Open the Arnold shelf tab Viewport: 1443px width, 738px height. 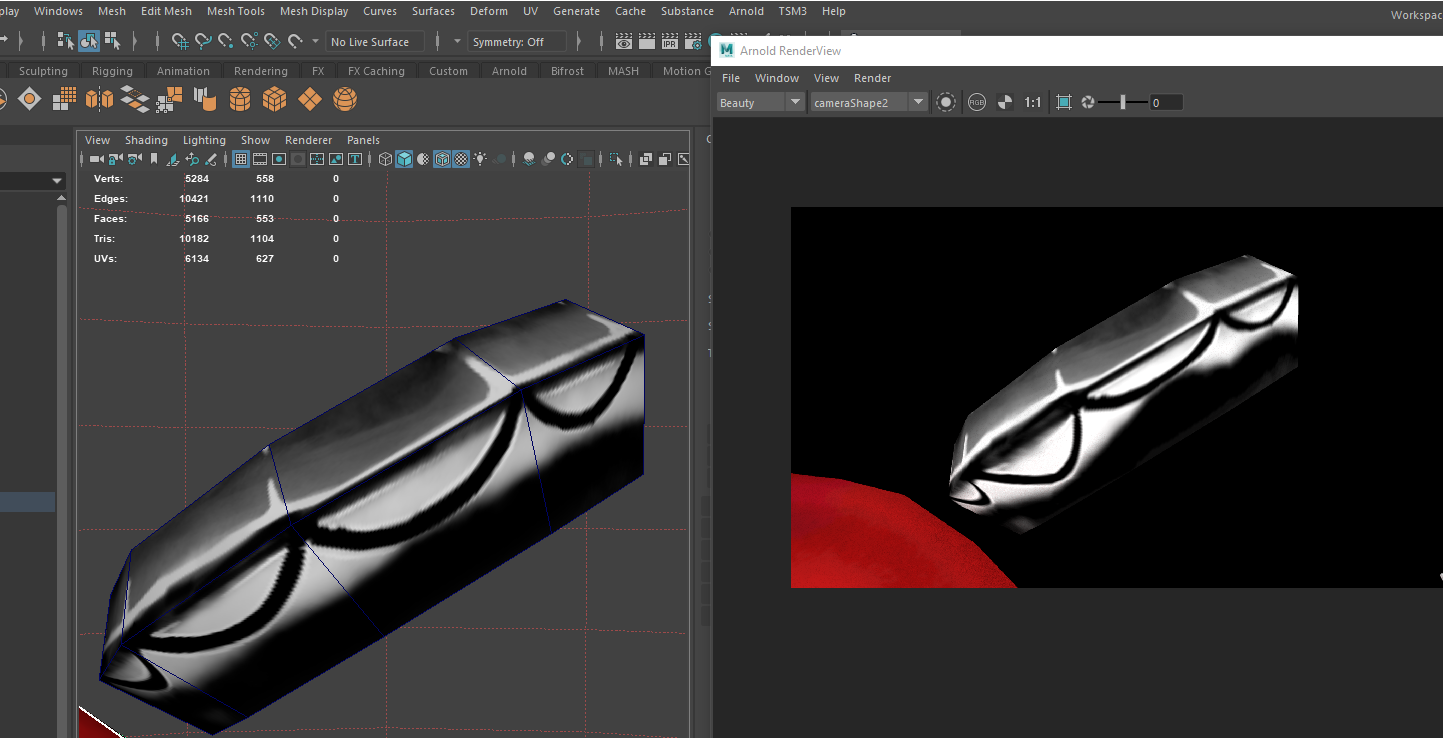[x=509, y=71]
